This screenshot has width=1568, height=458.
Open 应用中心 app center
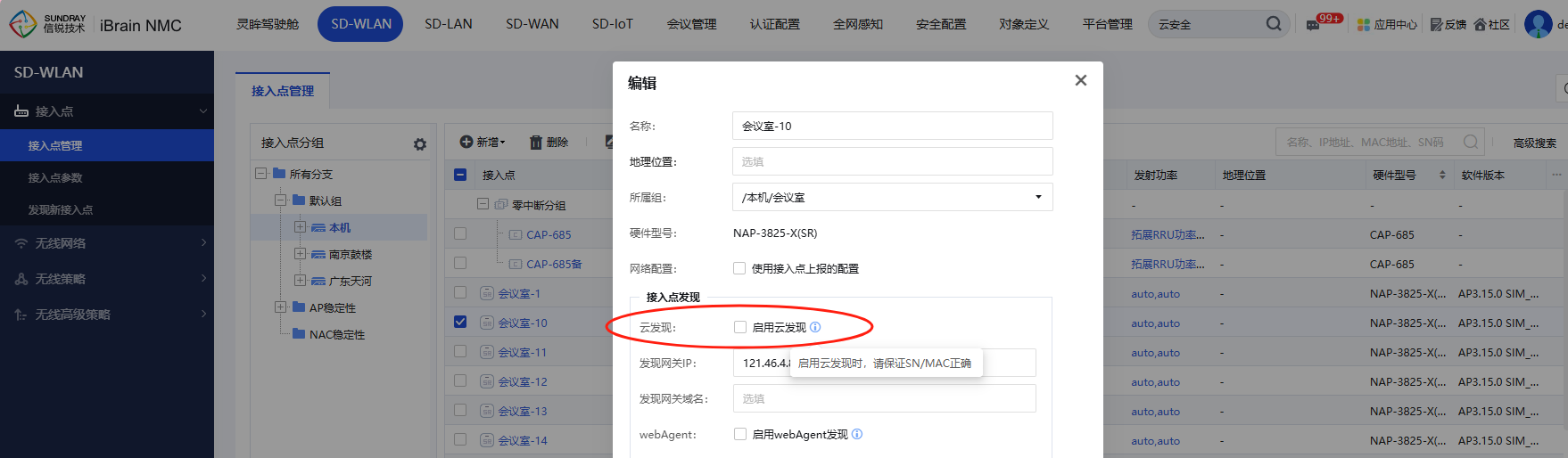[x=1387, y=25]
